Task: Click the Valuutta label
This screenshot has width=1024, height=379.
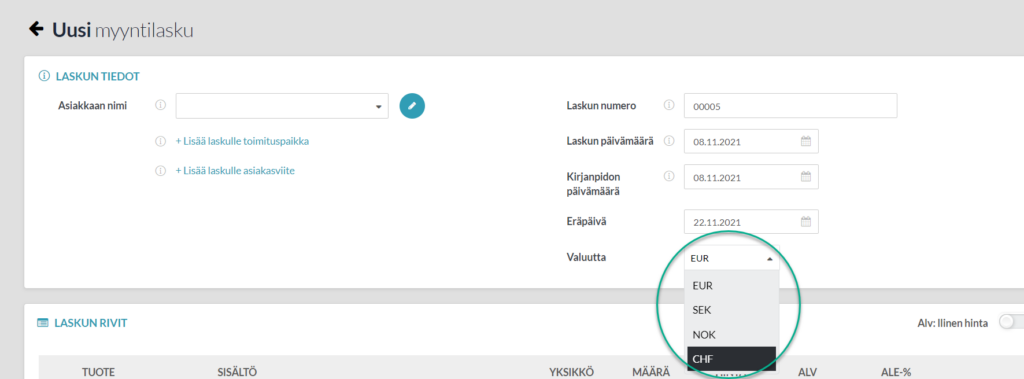Action: [x=586, y=257]
